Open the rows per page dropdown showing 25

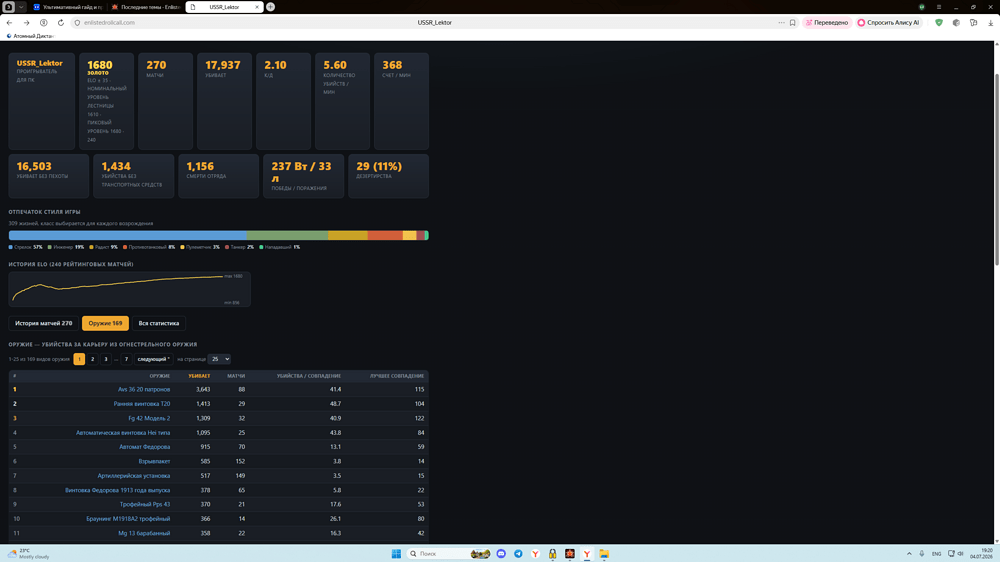click(x=219, y=359)
